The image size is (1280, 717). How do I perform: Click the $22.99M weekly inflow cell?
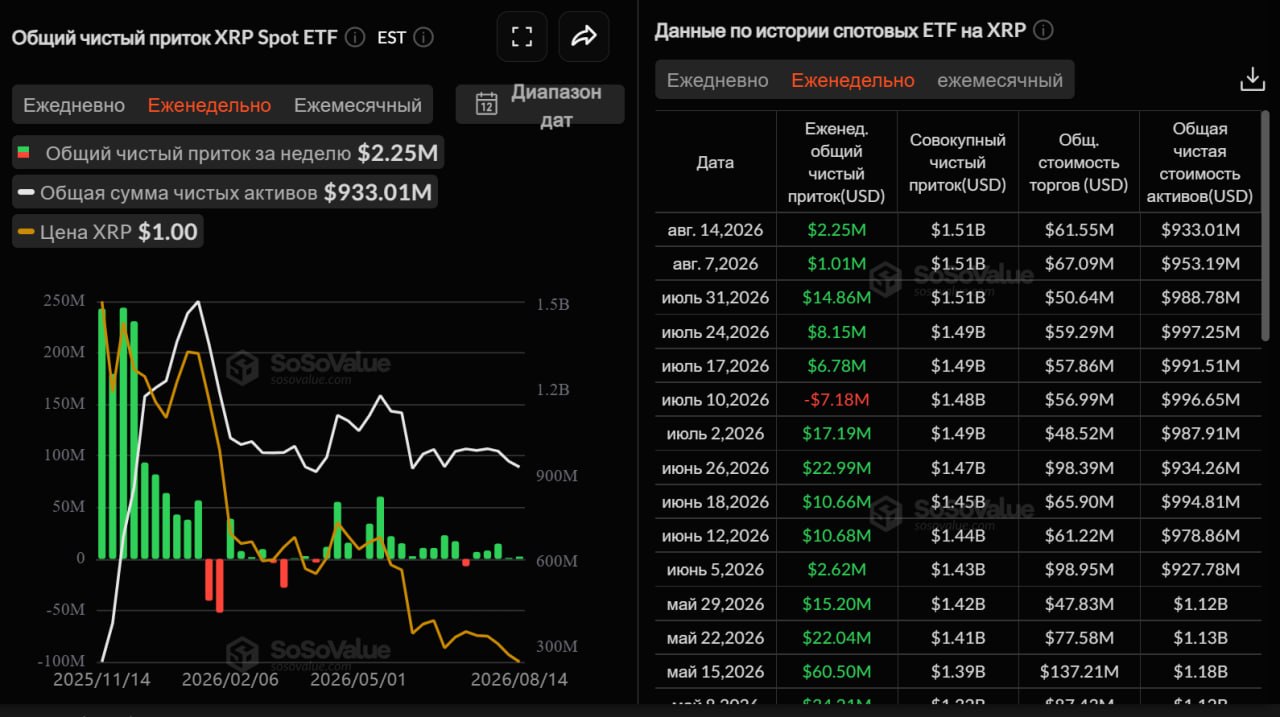click(x=837, y=468)
